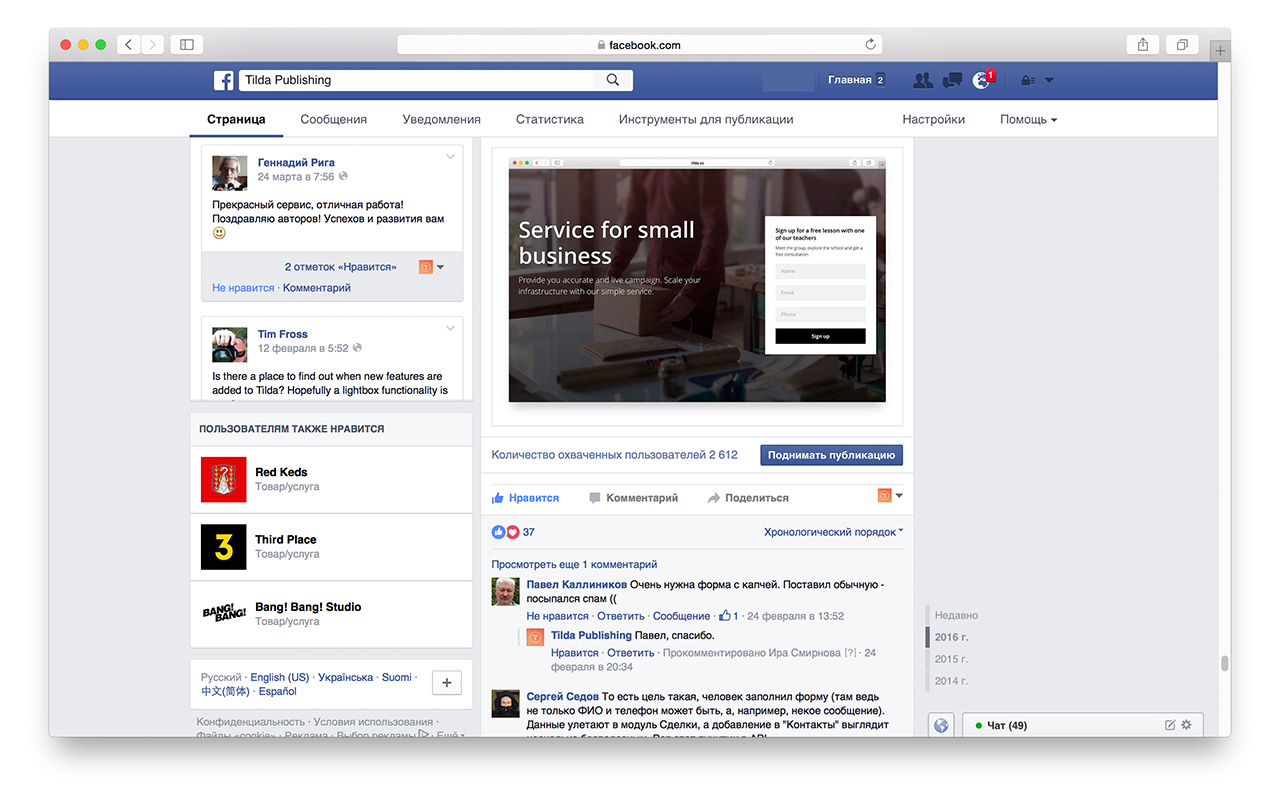Click the Tilda Publishing search field

point(418,80)
